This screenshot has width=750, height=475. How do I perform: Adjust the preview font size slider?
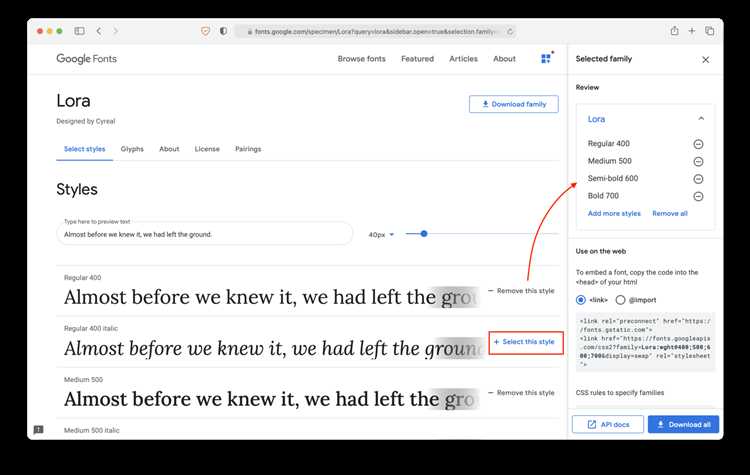pos(424,234)
